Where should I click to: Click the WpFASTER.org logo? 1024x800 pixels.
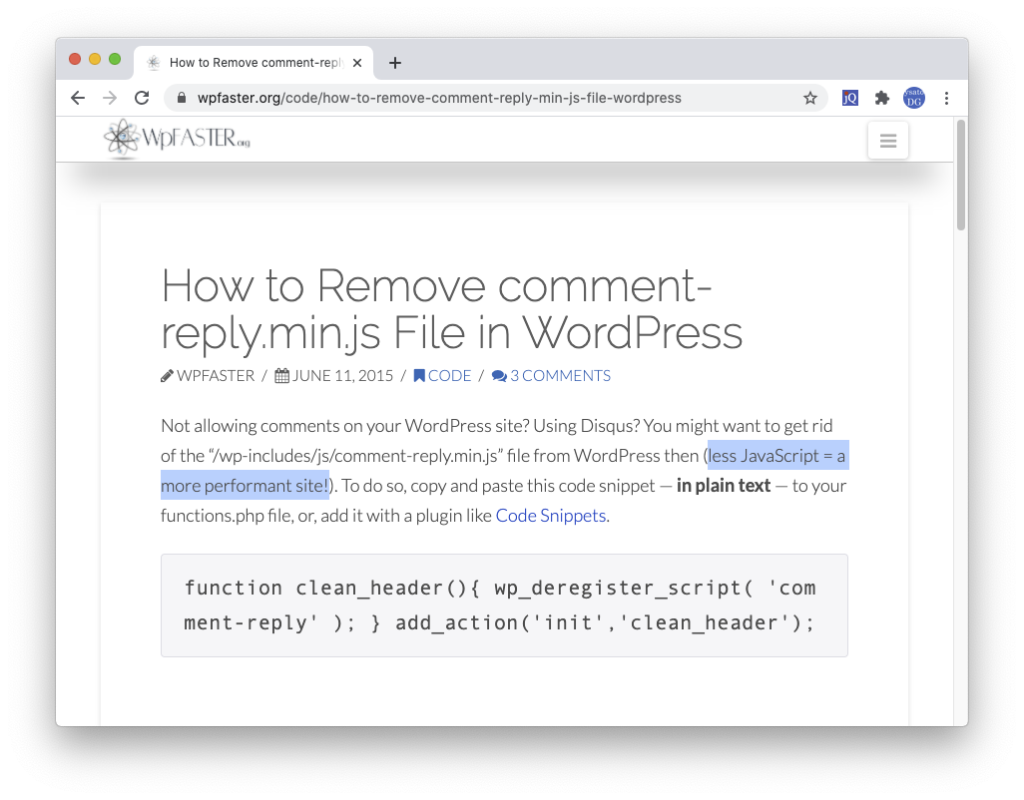point(177,139)
